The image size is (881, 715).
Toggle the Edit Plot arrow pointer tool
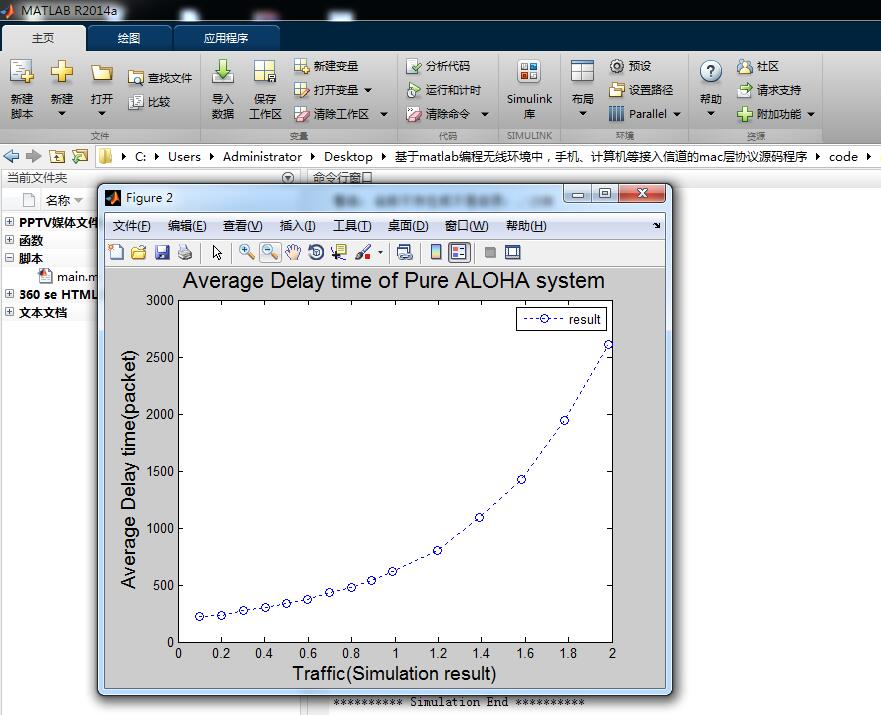tap(217, 252)
